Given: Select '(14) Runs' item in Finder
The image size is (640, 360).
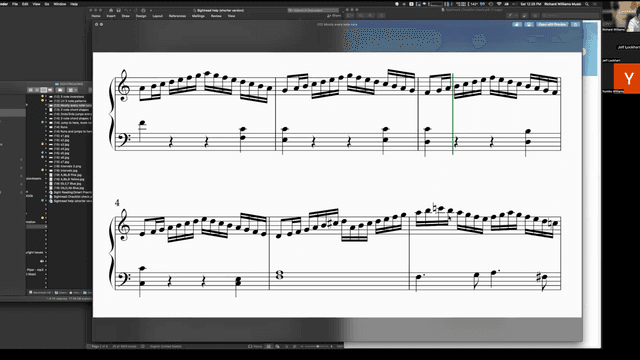Looking at the screenshot, I should 61,127.
